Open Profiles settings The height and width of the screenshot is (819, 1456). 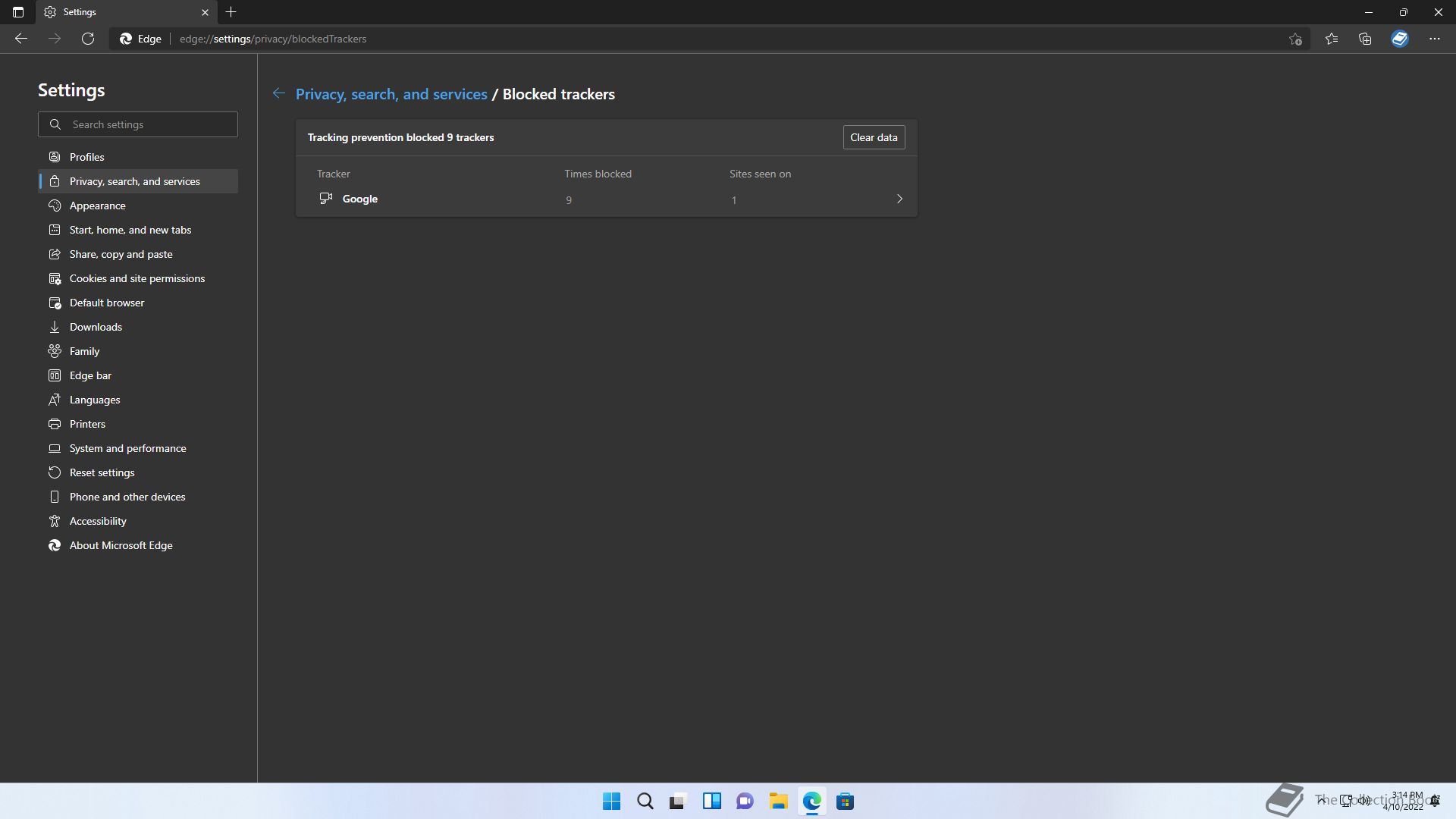point(138,157)
